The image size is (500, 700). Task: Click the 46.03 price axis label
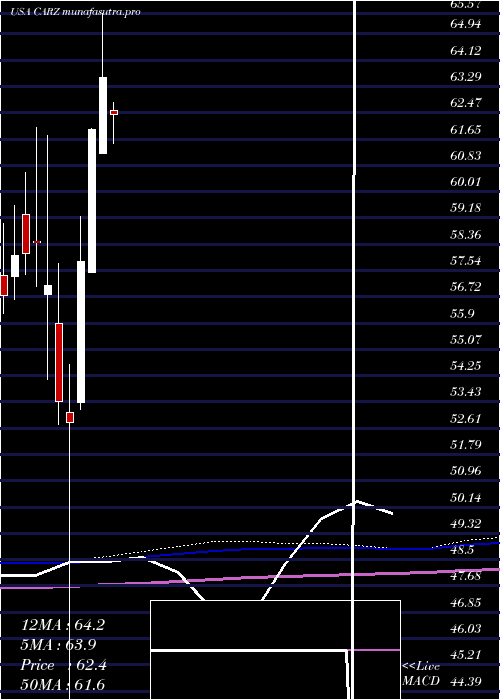coord(466,629)
